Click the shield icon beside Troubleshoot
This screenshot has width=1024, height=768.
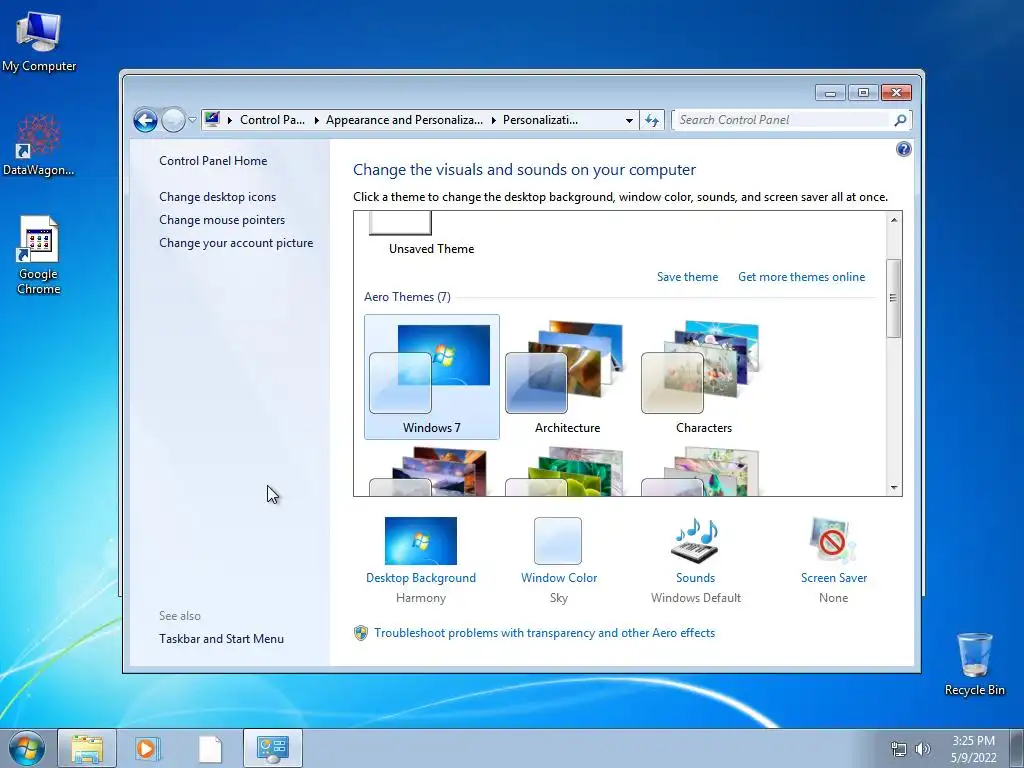click(x=360, y=633)
